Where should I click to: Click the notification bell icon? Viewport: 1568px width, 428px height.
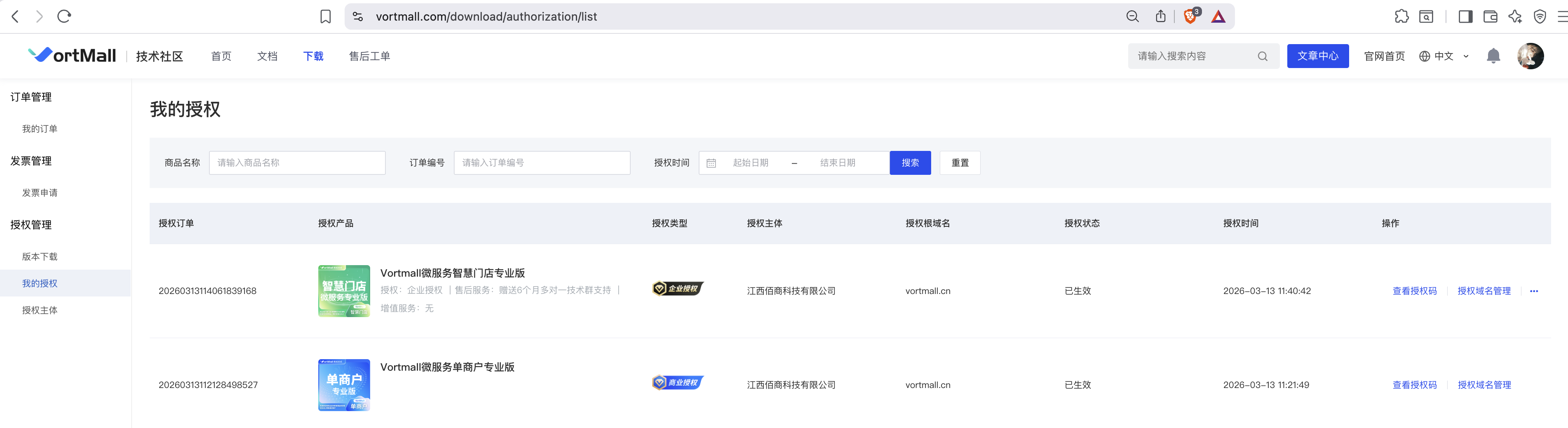click(1493, 56)
